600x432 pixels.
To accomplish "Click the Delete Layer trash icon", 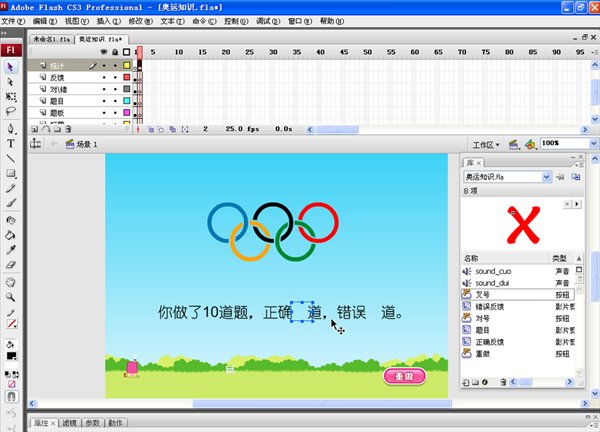I will pos(68,129).
